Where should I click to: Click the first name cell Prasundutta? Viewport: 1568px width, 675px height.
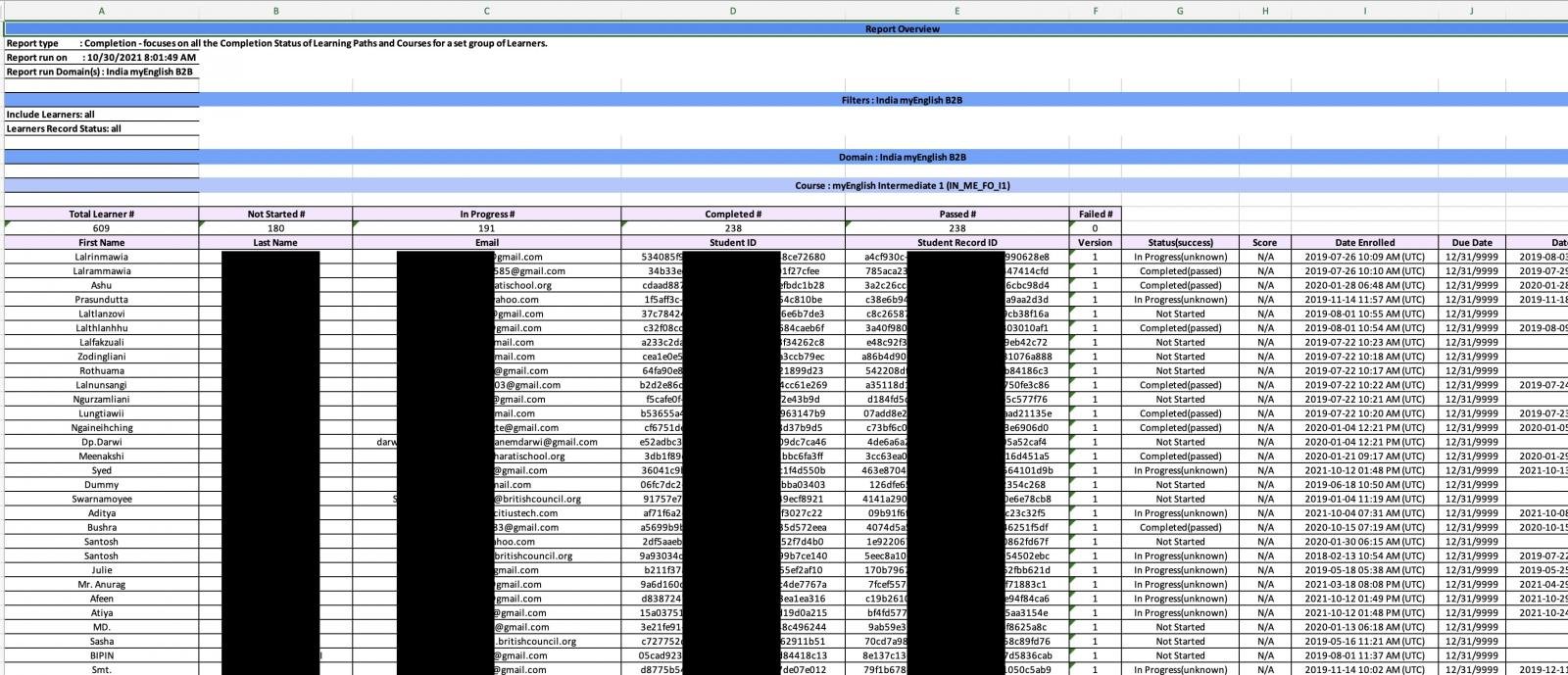[101, 300]
